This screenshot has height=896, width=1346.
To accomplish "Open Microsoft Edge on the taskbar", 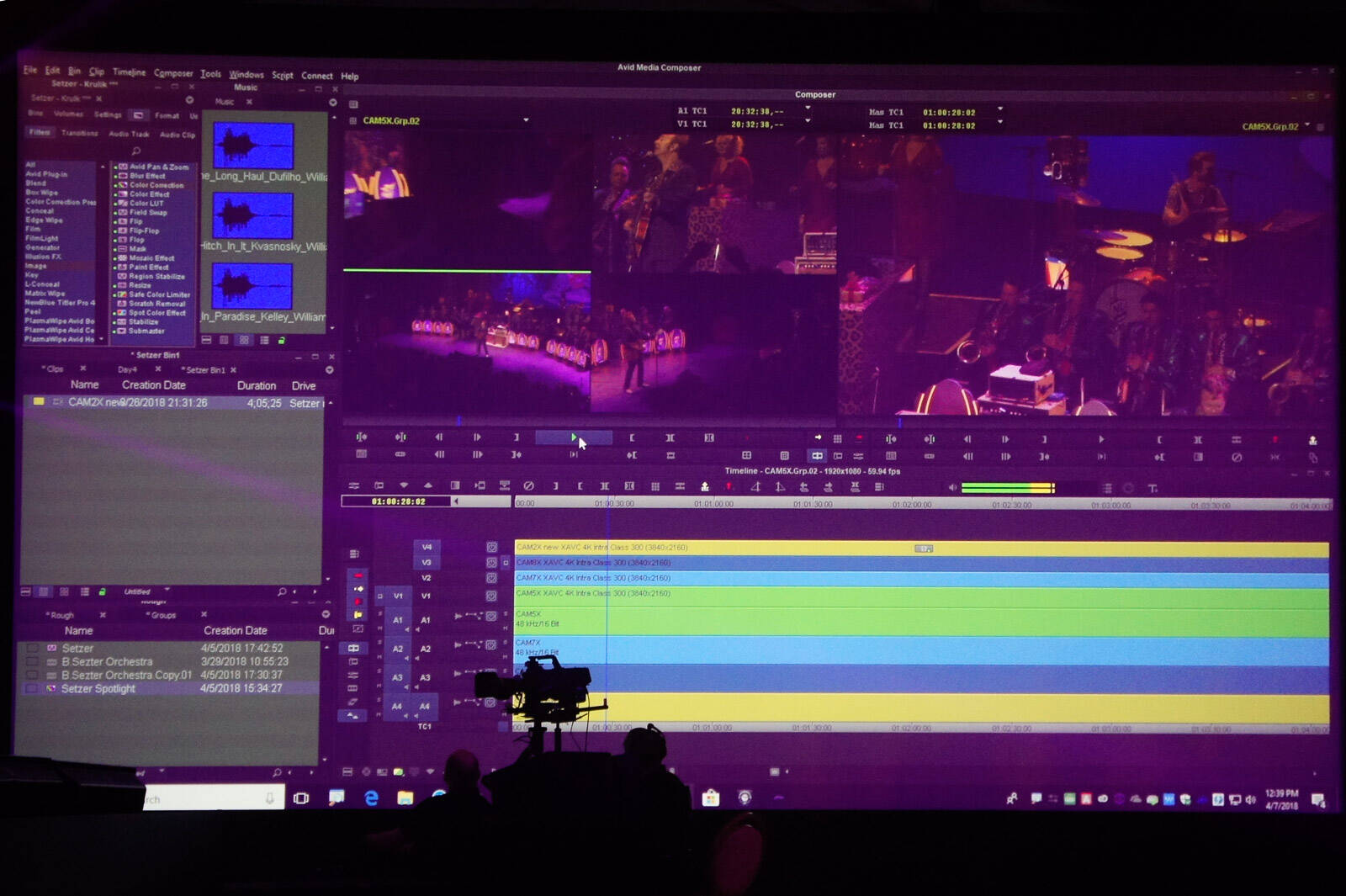I will [371, 798].
